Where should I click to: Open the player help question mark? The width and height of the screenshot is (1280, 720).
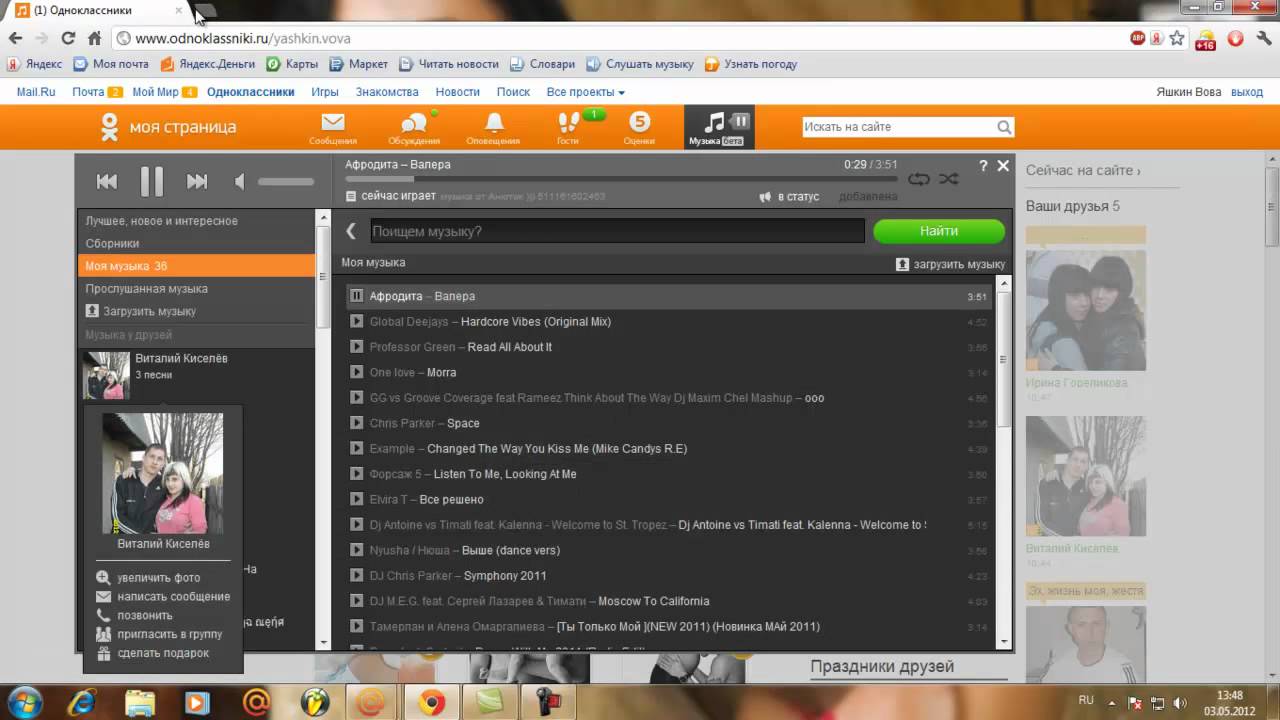click(983, 166)
